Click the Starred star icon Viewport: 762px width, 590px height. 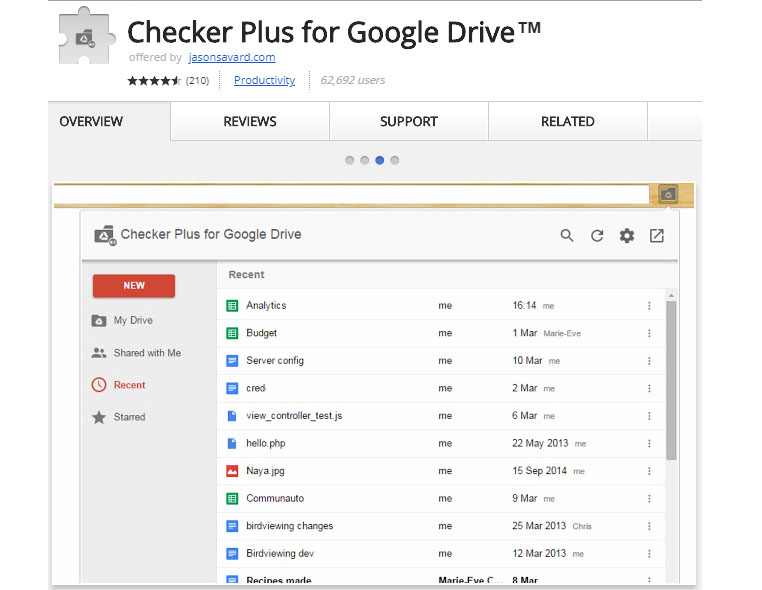99,417
